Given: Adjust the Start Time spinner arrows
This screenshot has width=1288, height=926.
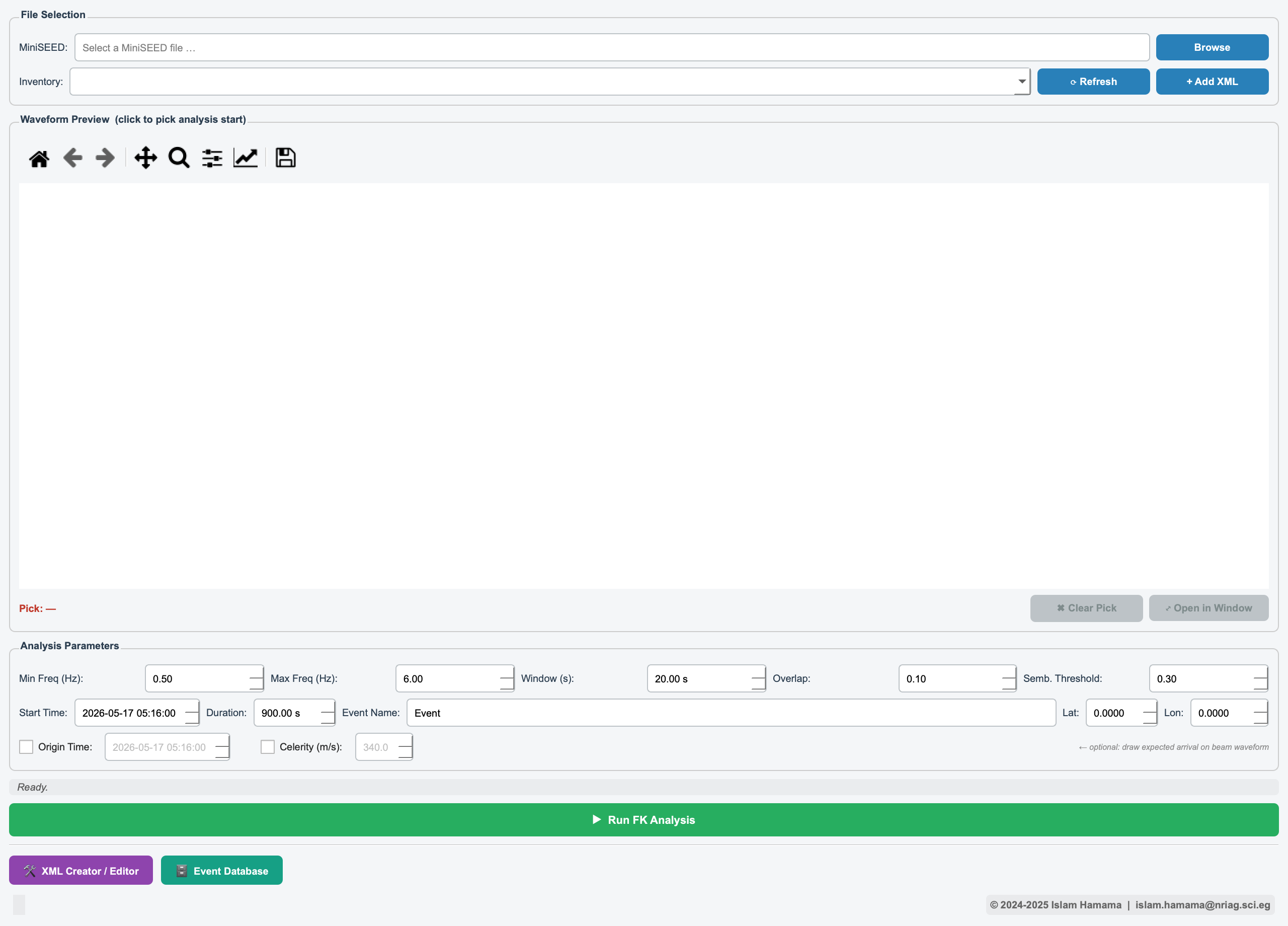Looking at the screenshot, I should (x=192, y=713).
